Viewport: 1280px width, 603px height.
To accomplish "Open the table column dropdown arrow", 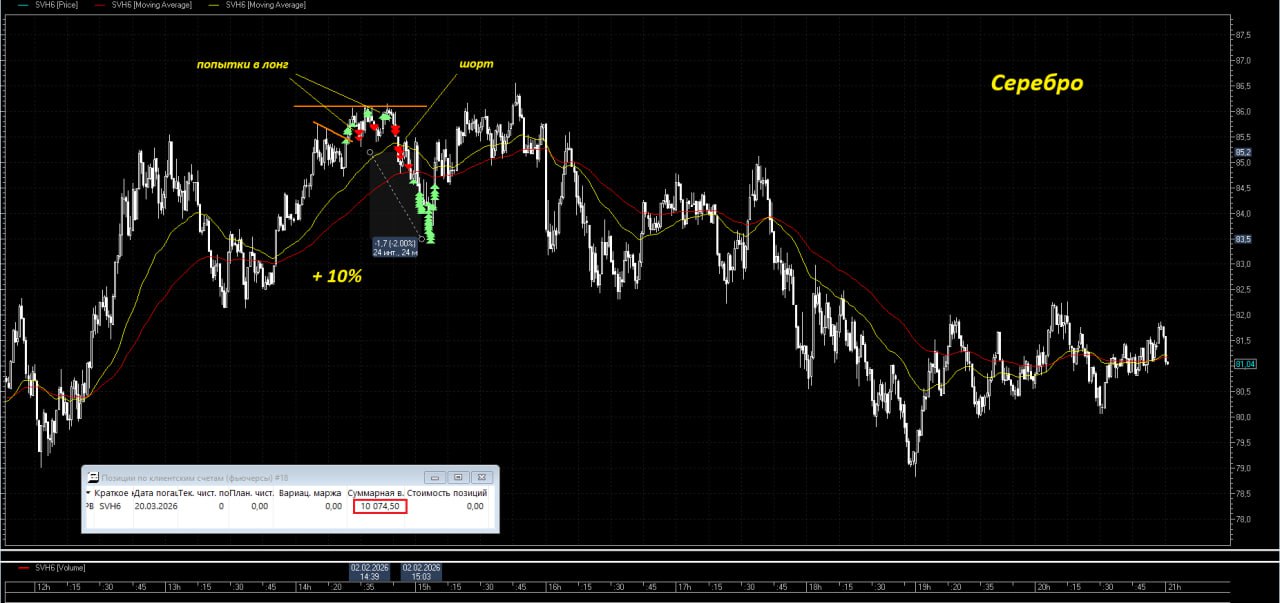I will (88, 493).
